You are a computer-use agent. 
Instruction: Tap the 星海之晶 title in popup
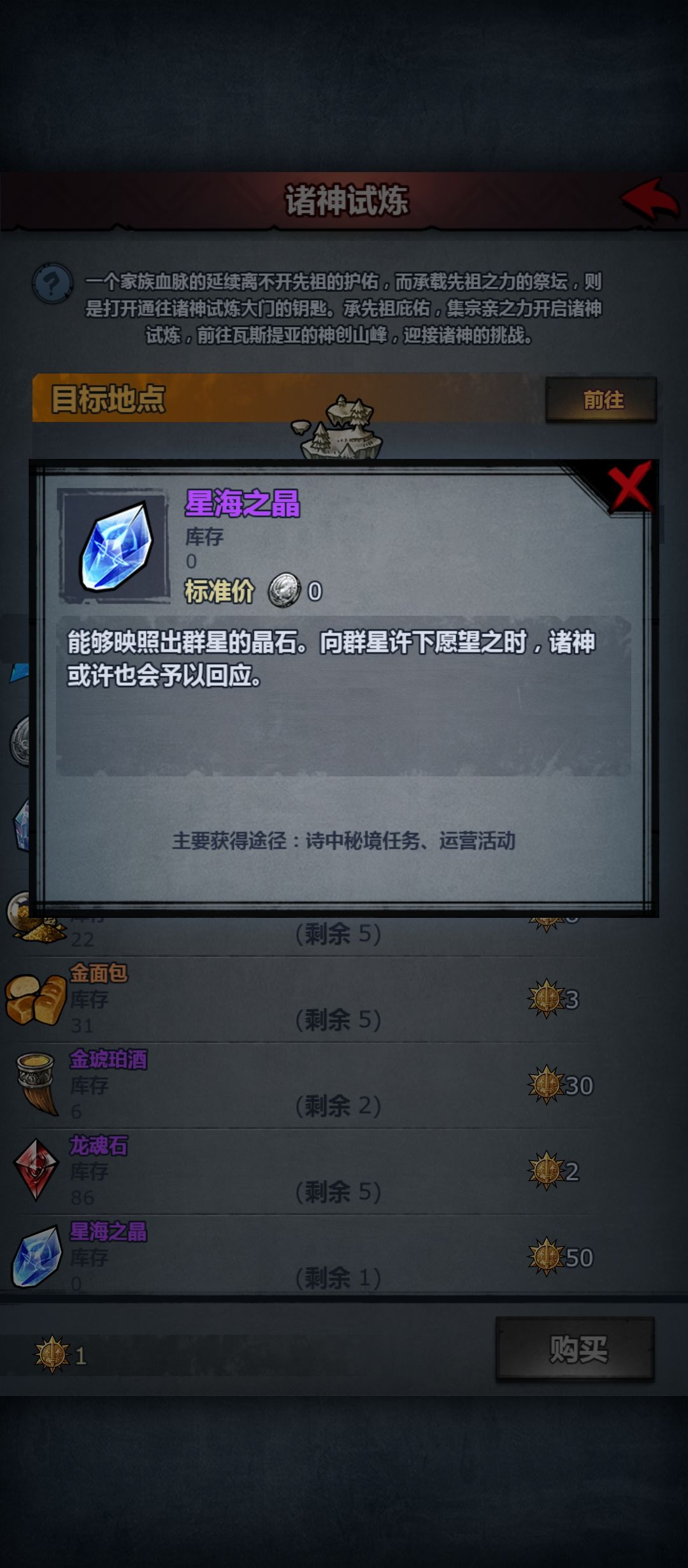(242, 504)
